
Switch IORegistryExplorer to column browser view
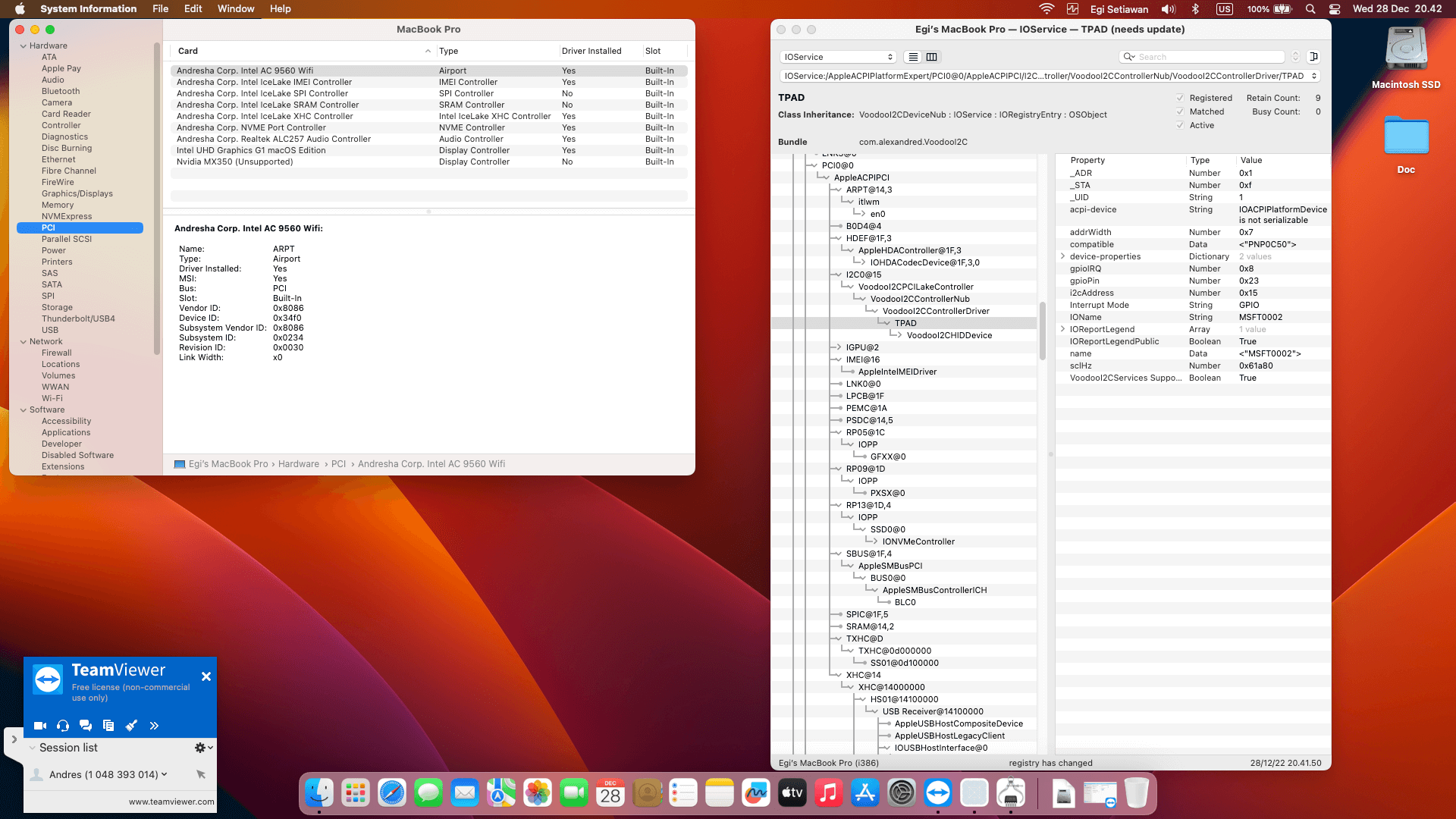(932, 57)
